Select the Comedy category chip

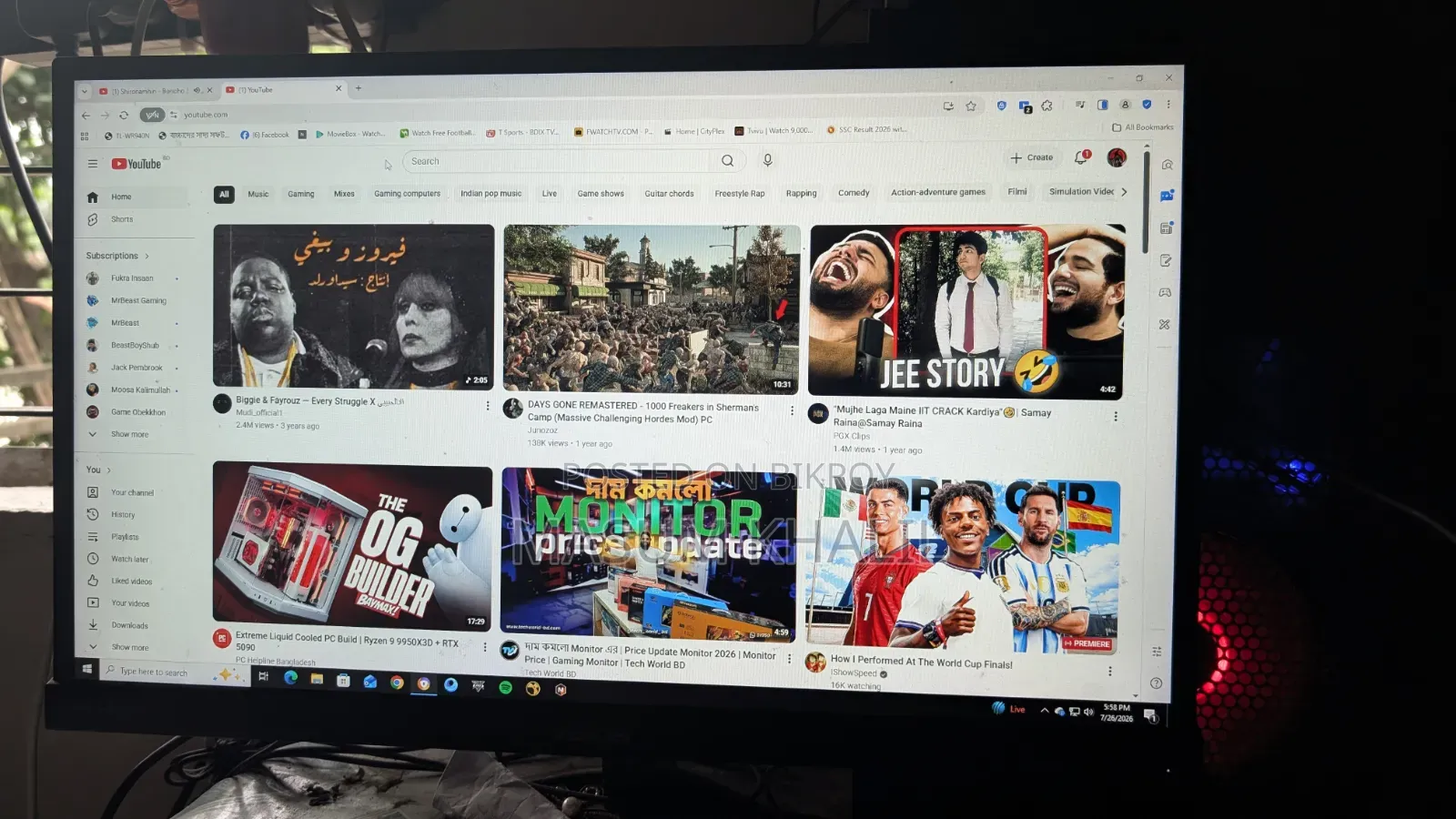coord(854,193)
